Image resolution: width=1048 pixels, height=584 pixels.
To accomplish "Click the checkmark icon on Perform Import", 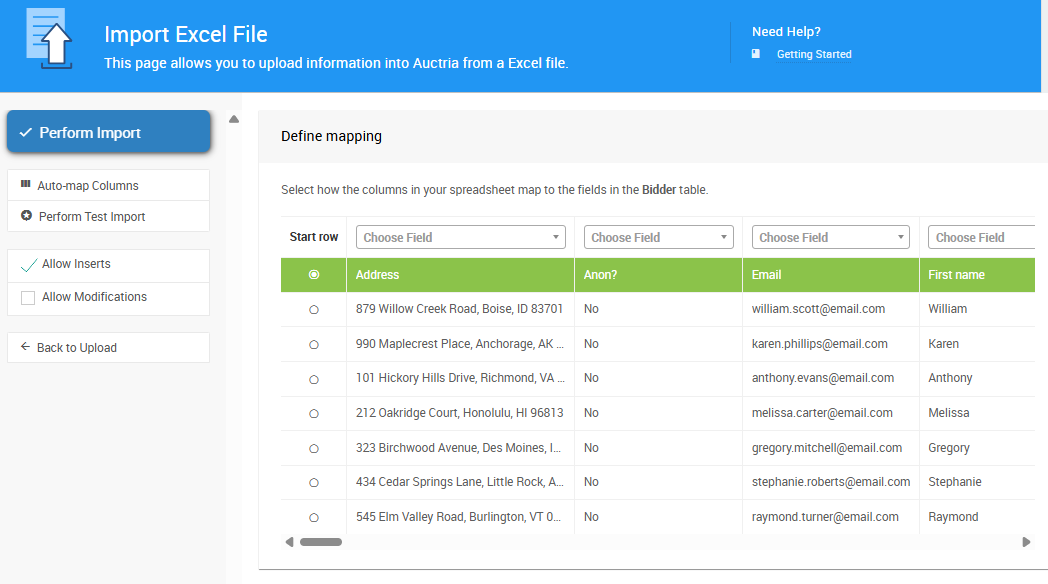I will [25, 131].
